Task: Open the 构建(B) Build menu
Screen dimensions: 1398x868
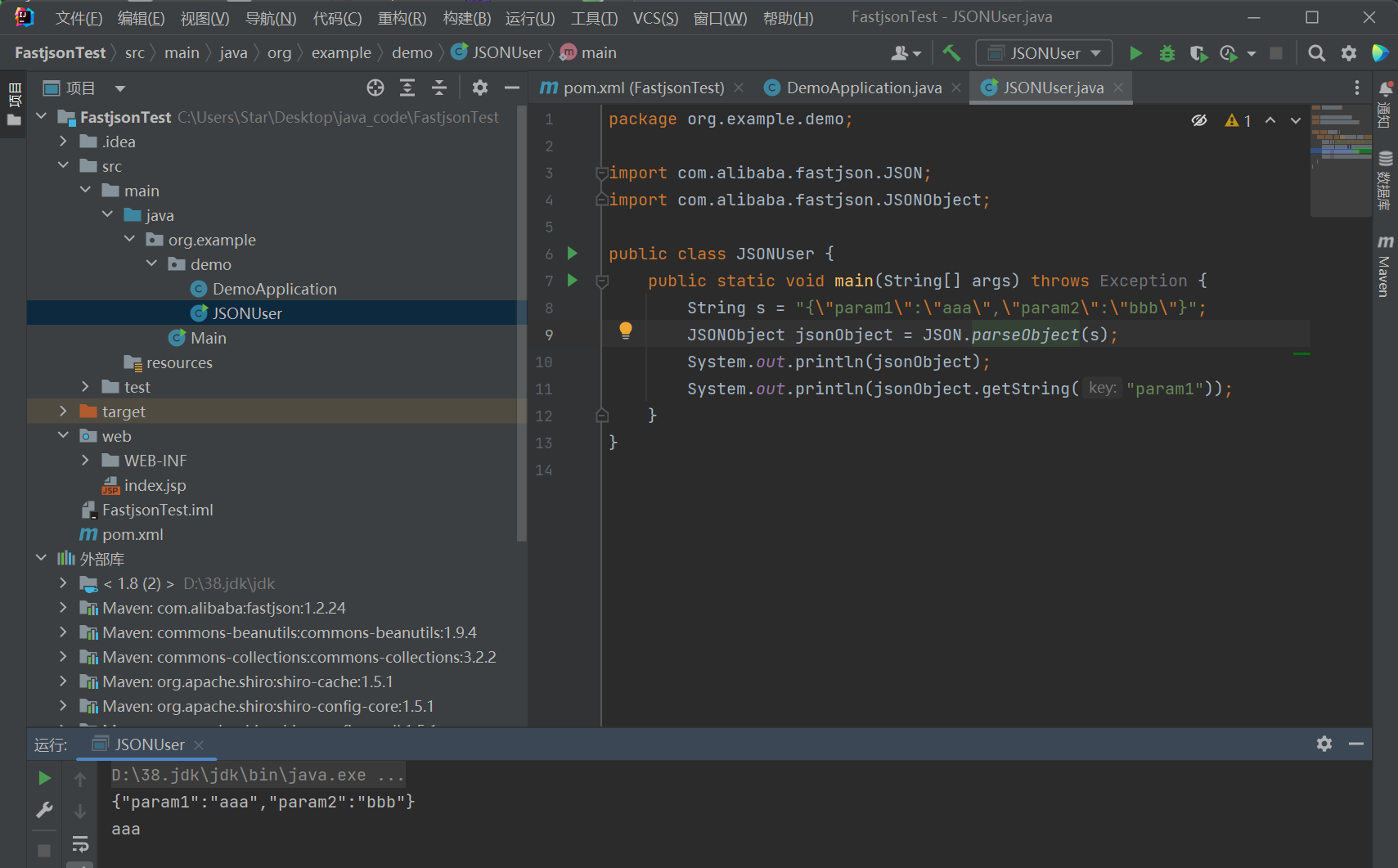Action: coord(466,18)
